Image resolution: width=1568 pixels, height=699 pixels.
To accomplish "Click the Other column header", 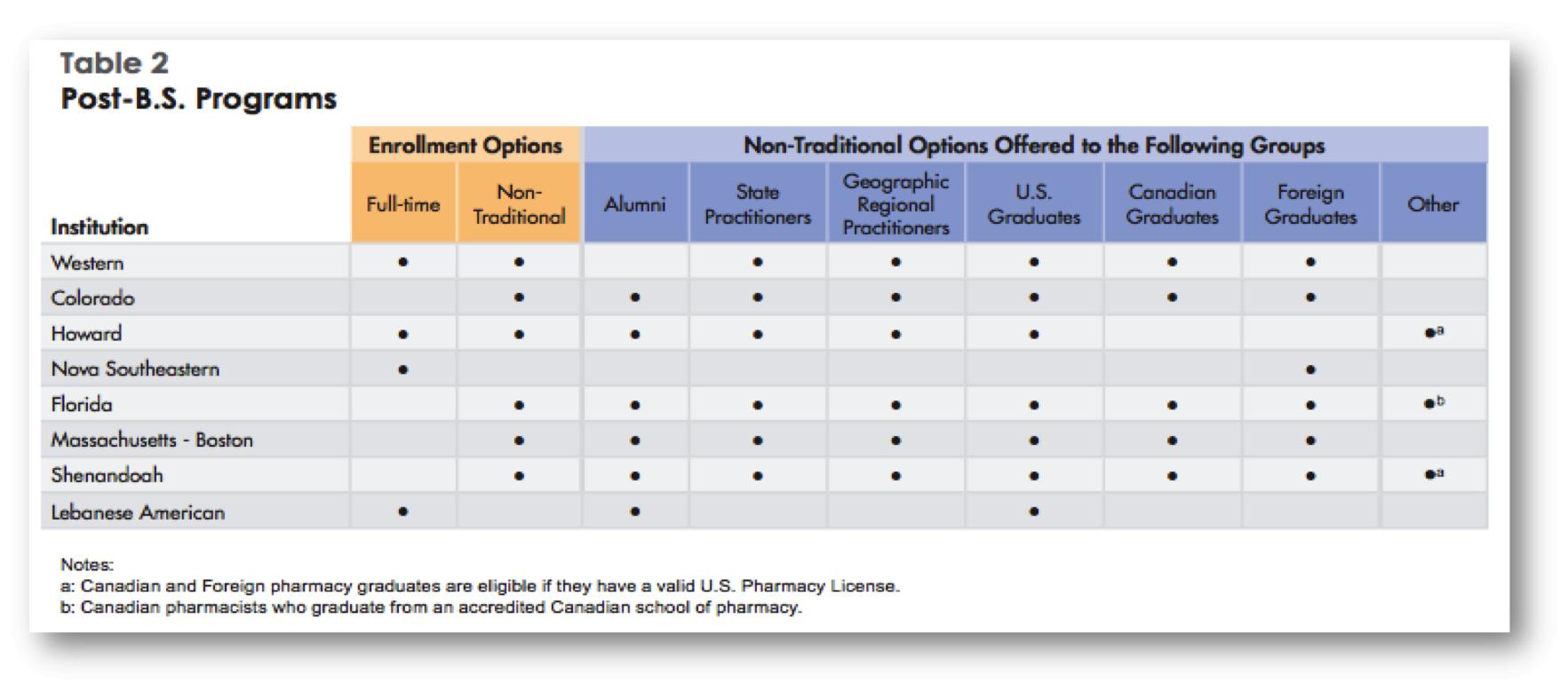I will tap(1432, 204).
